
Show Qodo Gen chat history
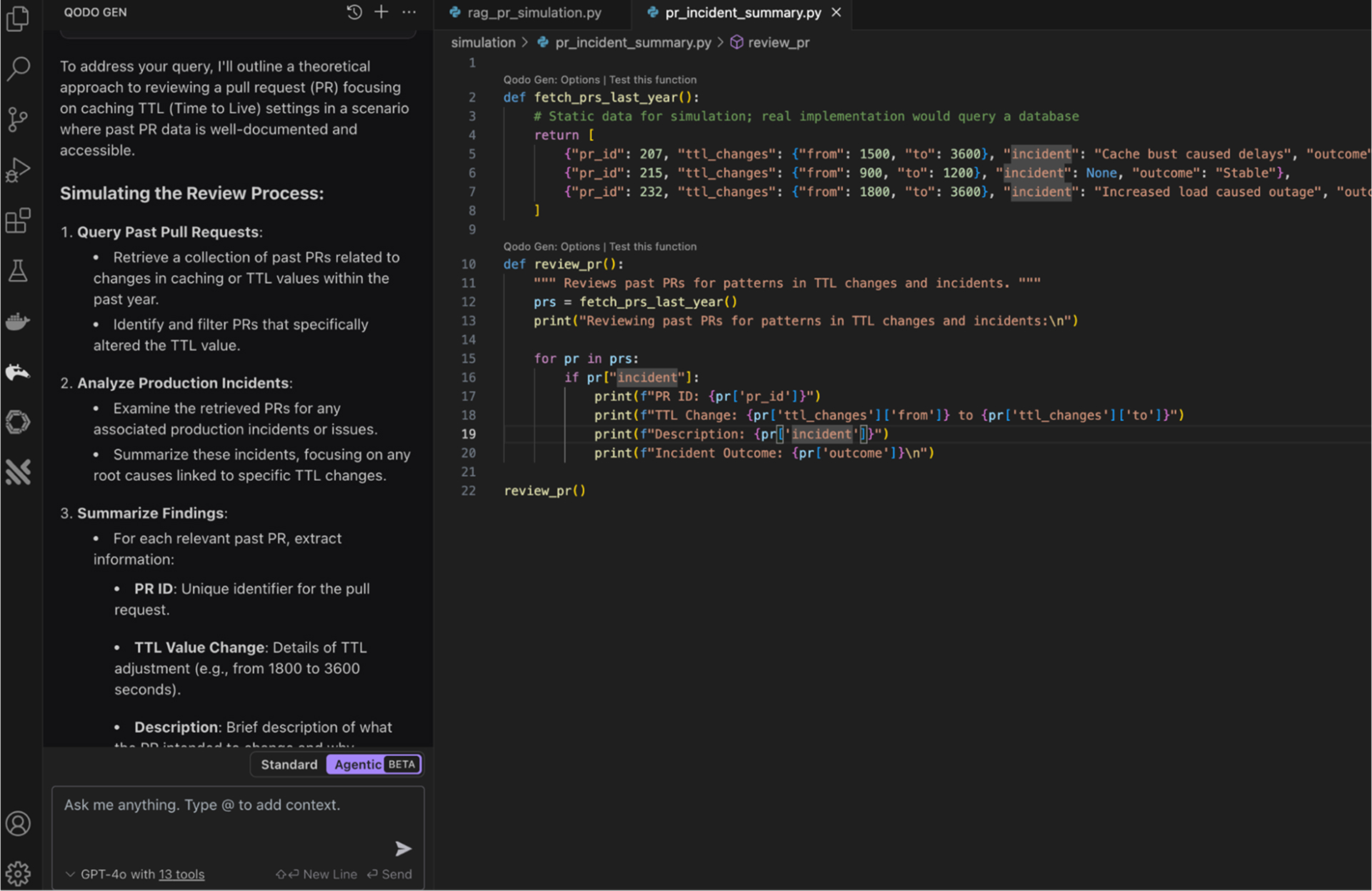click(354, 12)
